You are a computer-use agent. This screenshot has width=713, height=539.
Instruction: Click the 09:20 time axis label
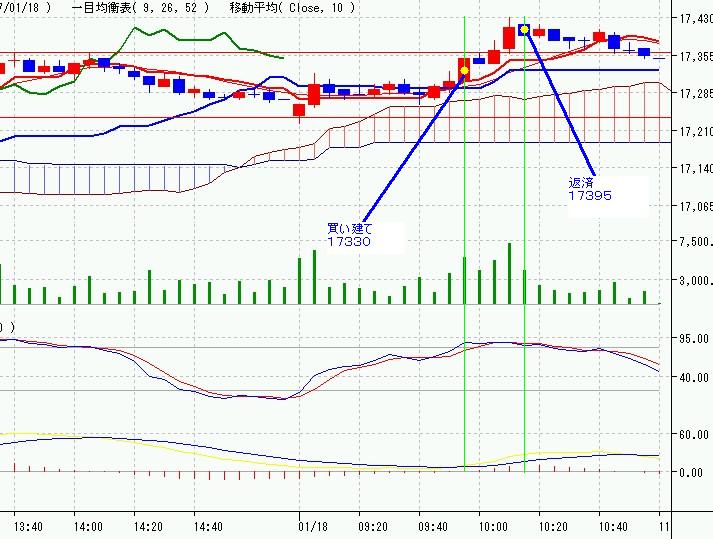tap(373, 527)
